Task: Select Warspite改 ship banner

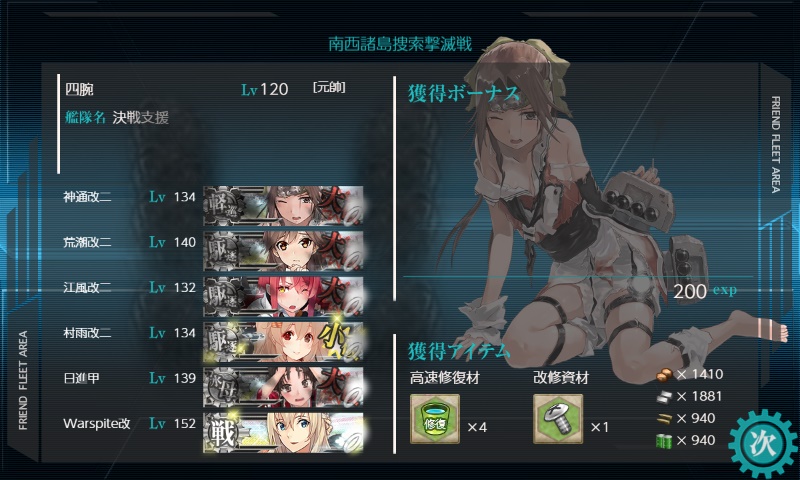Action: (283, 433)
